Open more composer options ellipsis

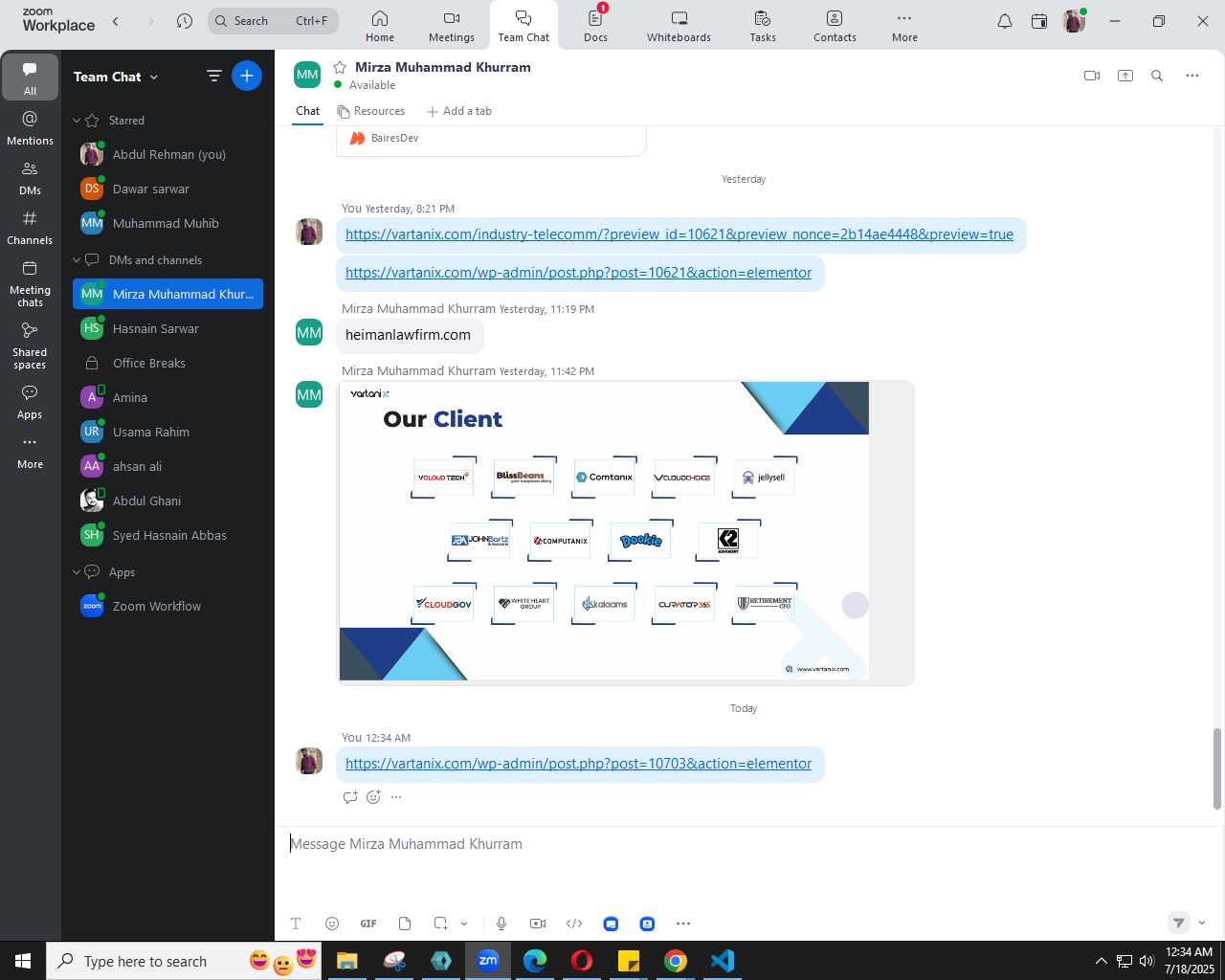[x=683, y=924]
